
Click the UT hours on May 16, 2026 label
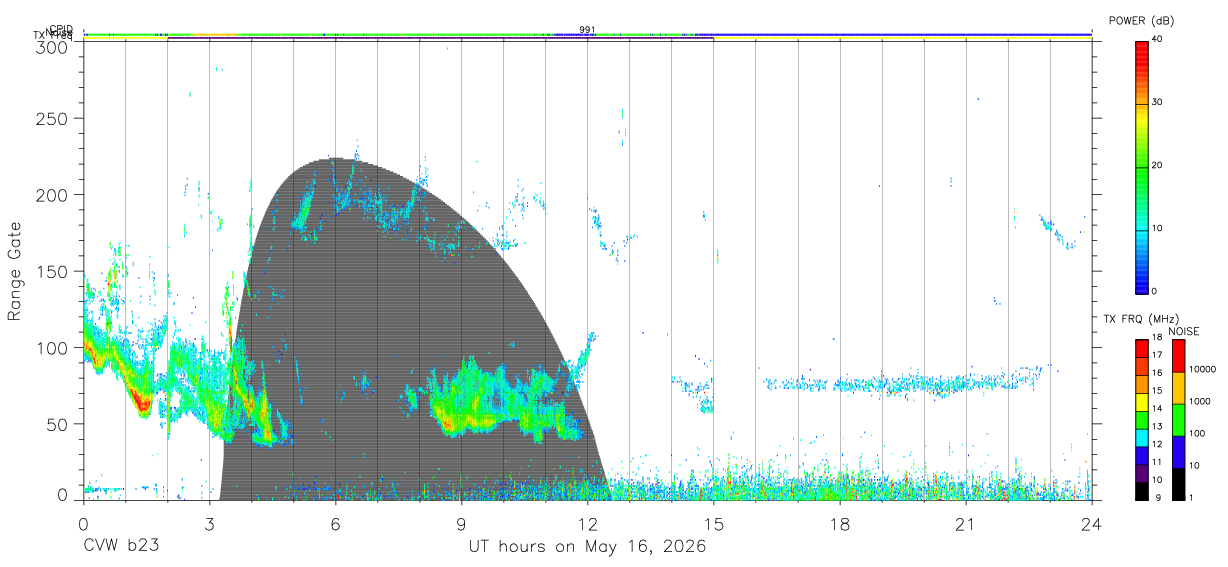tap(588, 547)
